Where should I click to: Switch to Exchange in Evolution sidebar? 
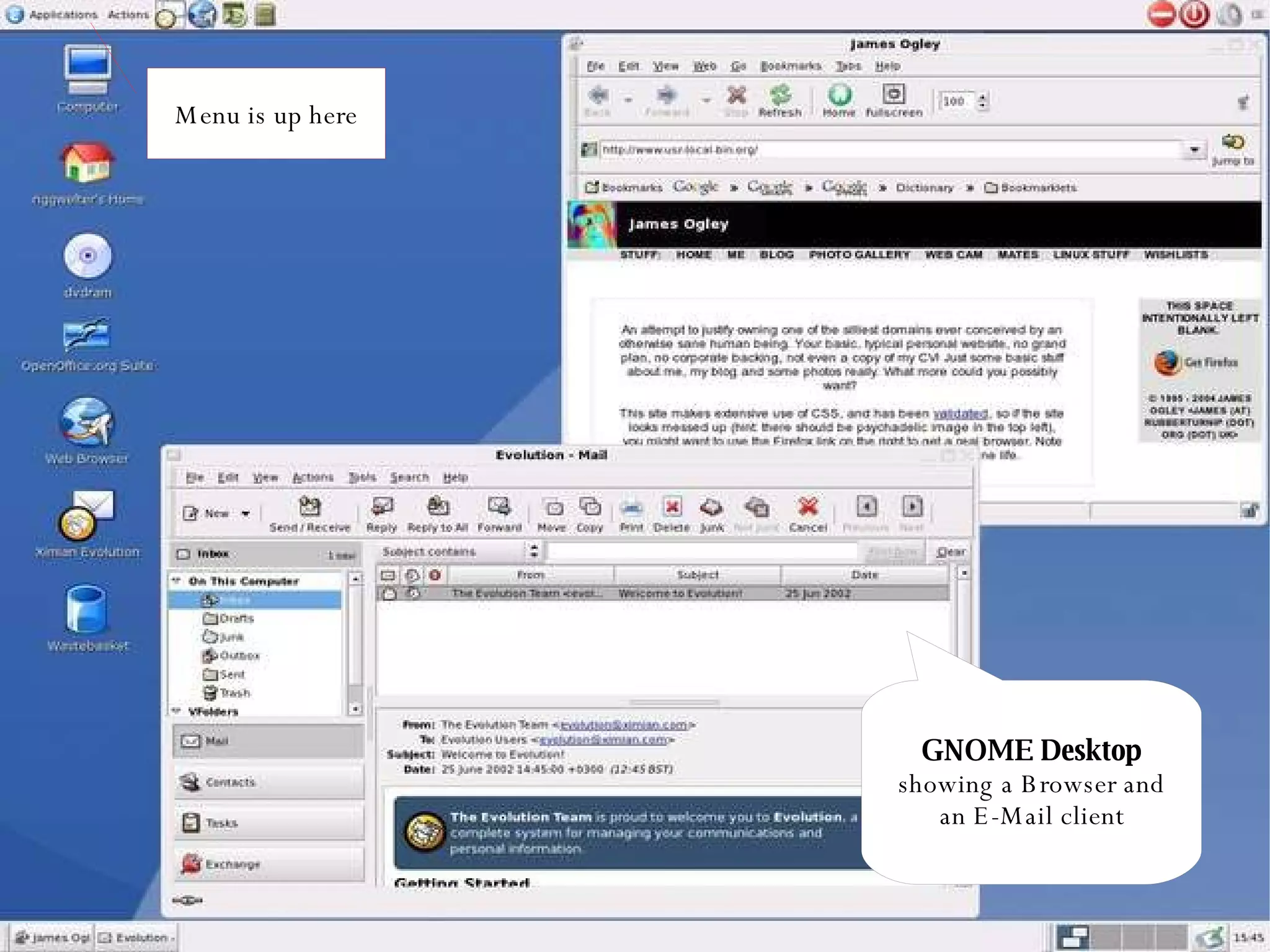(269, 864)
